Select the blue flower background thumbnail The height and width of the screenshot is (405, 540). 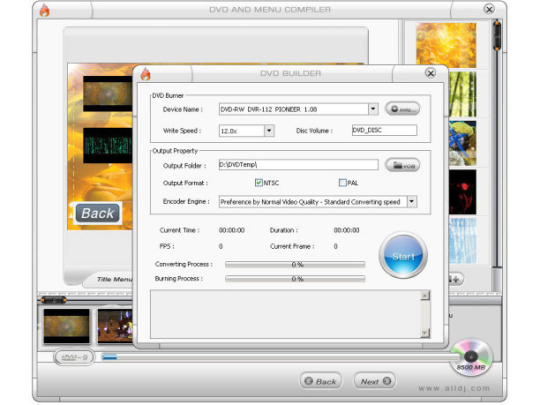click(463, 143)
